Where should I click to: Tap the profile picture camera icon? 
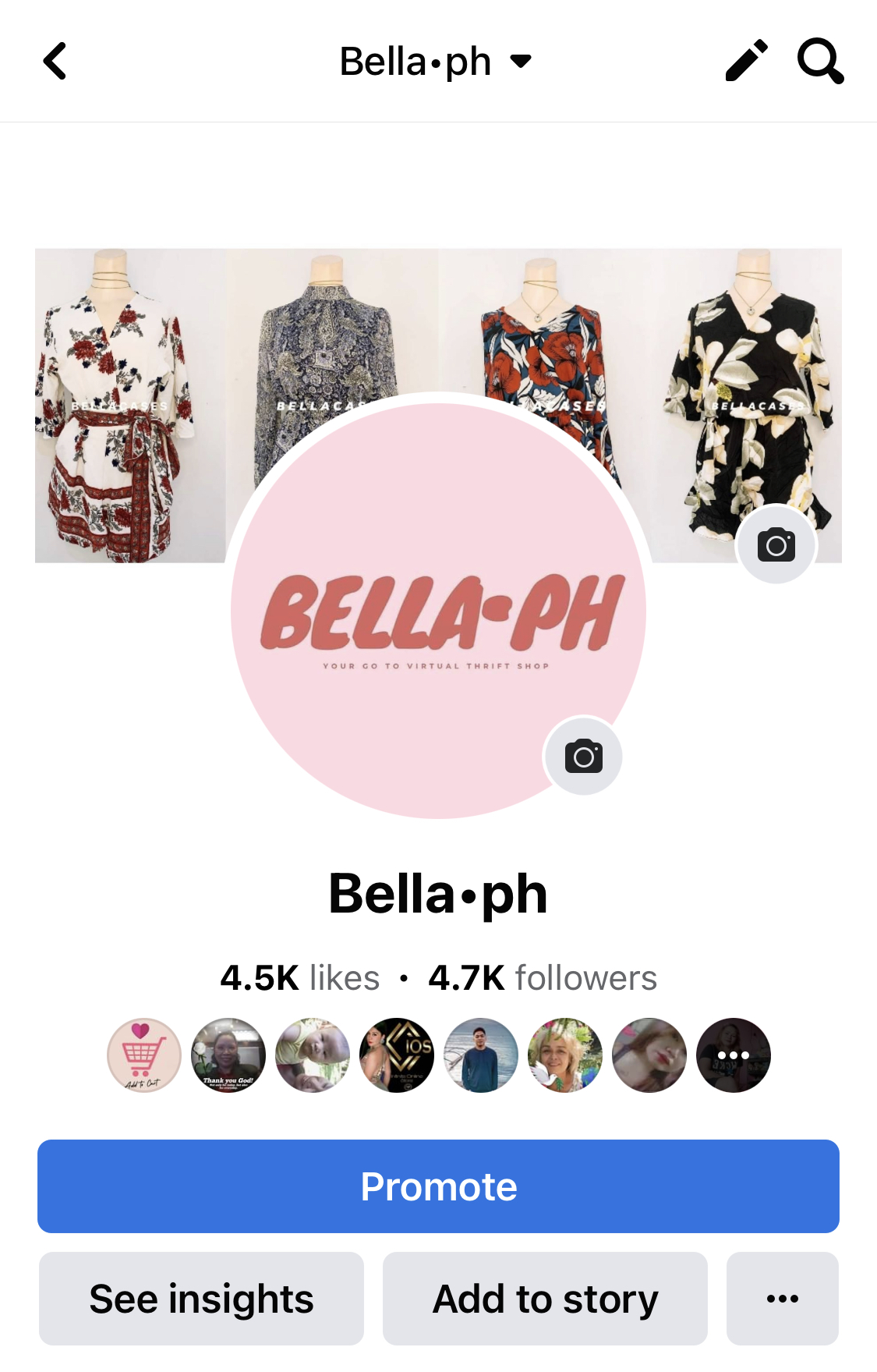coord(584,756)
